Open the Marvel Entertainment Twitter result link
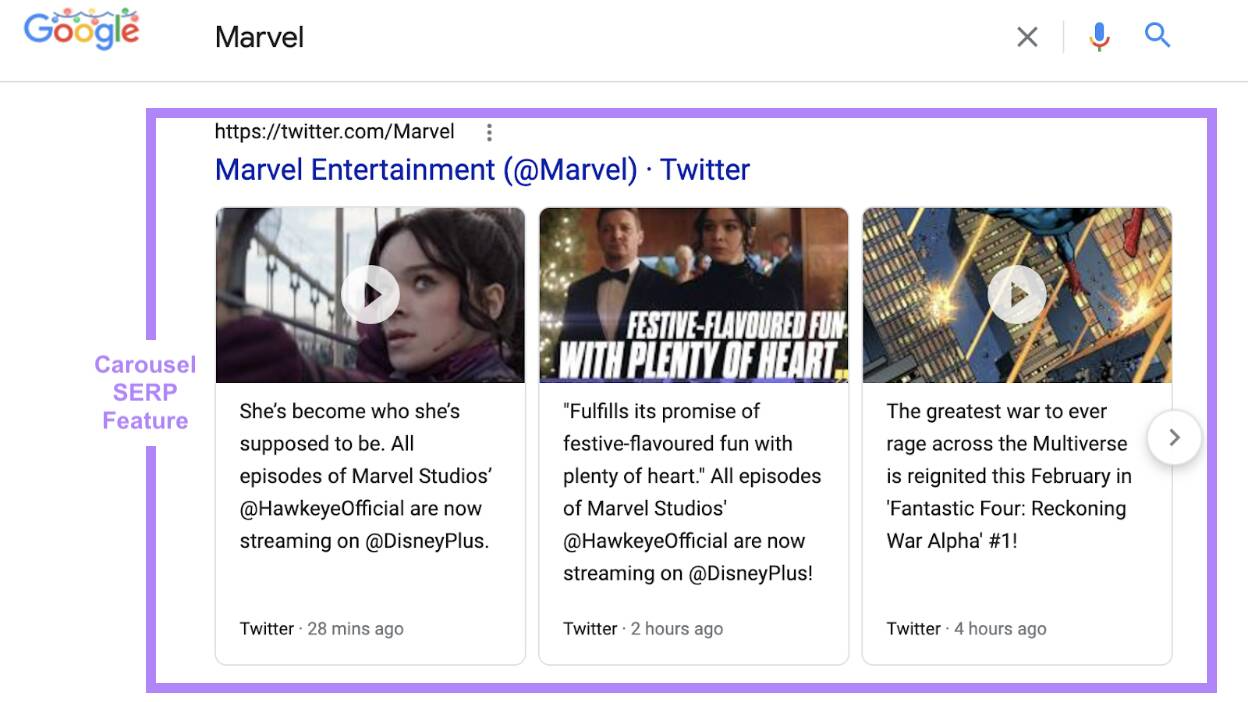The image size is (1248, 702). tap(481, 169)
